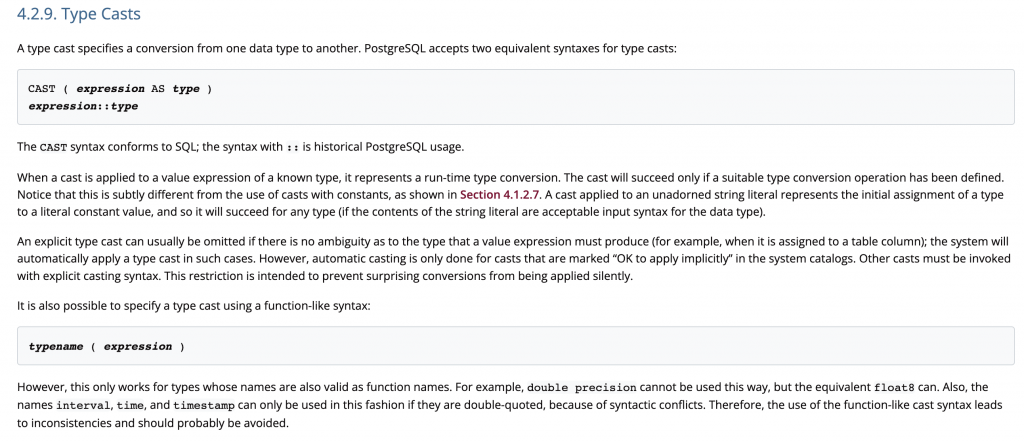
Task: Click the typename ( expression ) code block
Action: (x=516, y=346)
